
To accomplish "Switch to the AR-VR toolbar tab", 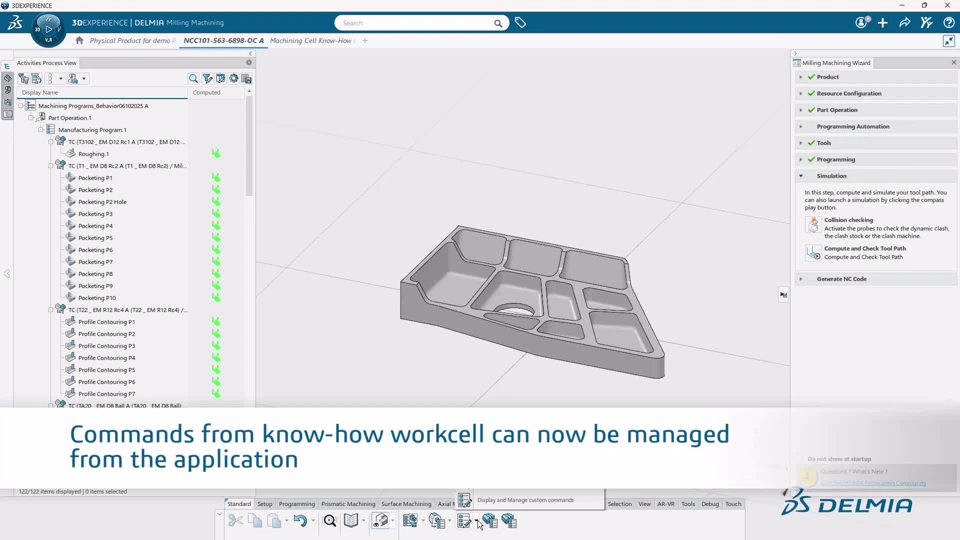I will click(x=666, y=504).
